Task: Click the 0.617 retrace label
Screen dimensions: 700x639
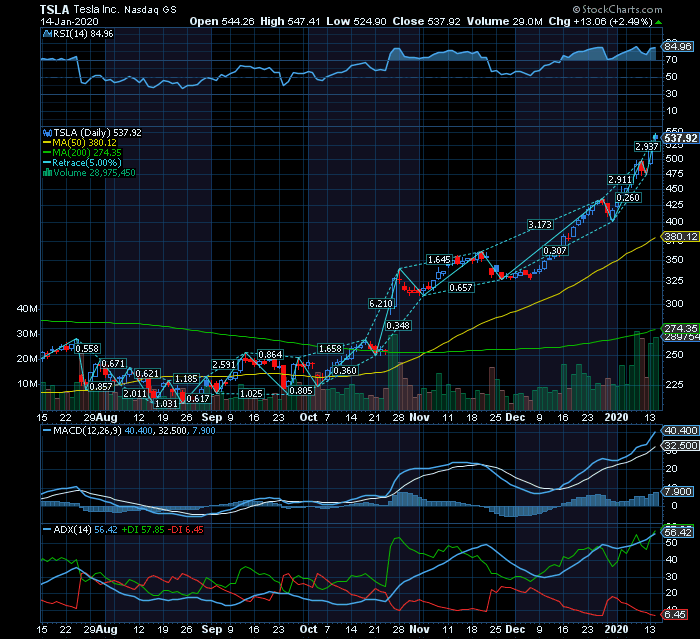Action: click(x=198, y=398)
